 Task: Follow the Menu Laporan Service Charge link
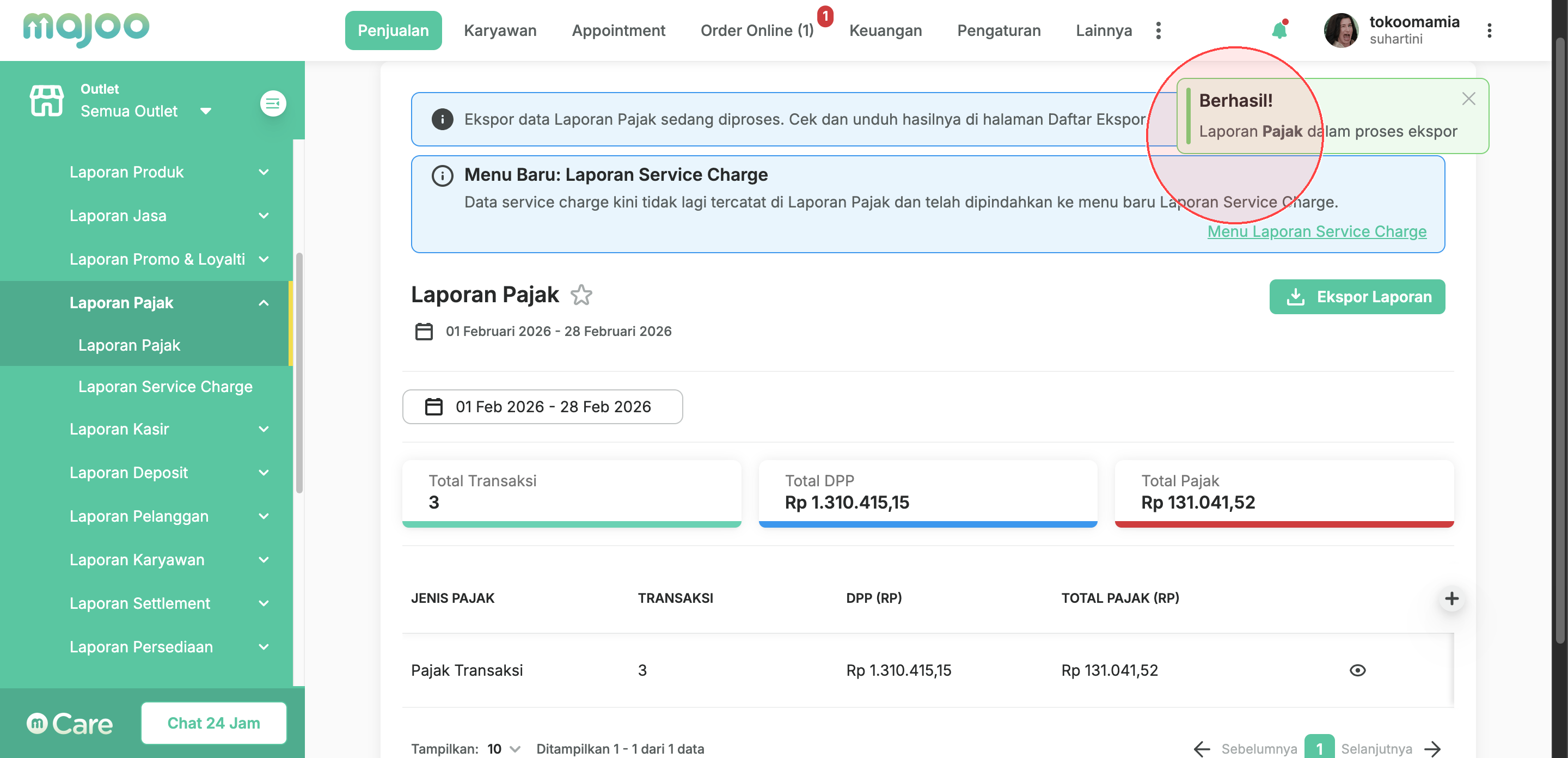pos(1316,231)
